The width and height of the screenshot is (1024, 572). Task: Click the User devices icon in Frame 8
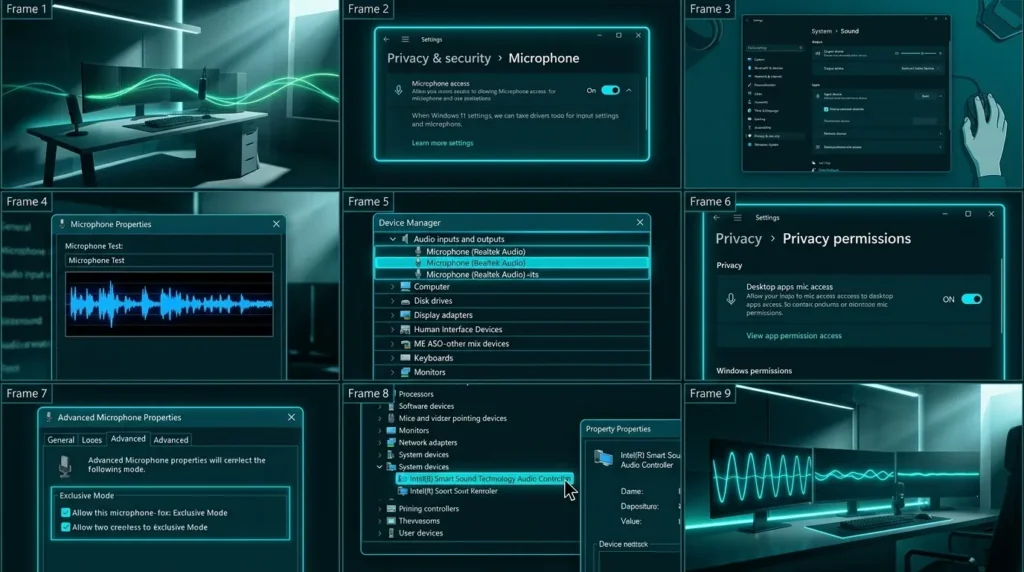[x=391, y=533]
